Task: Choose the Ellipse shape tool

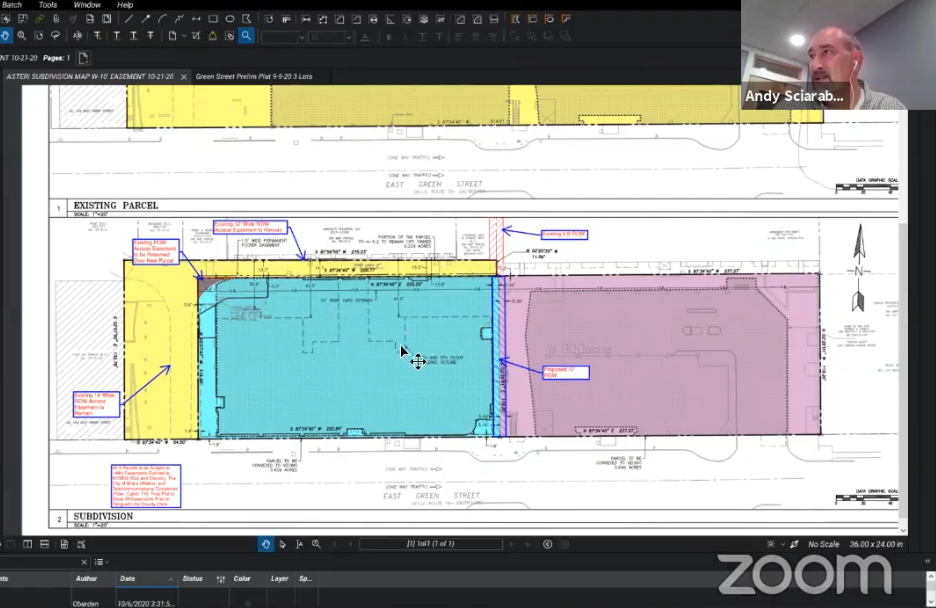Action: pyautogui.click(x=230, y=19)
